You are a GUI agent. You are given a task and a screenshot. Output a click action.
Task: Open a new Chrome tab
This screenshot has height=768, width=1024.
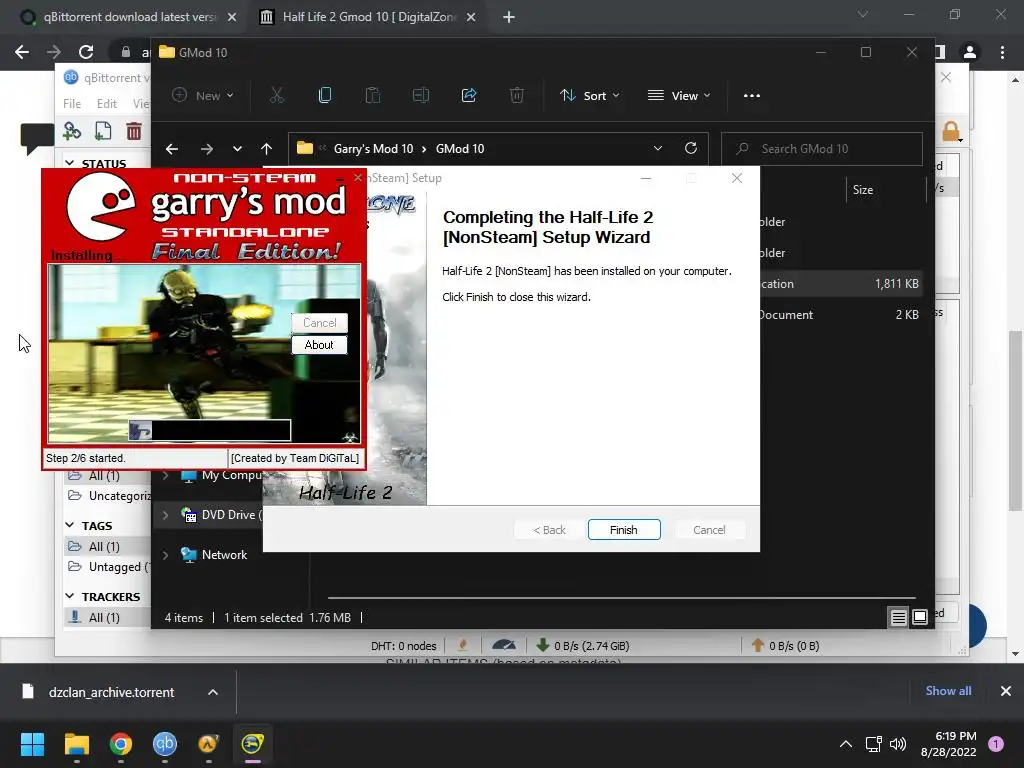[x=509, y=18]
